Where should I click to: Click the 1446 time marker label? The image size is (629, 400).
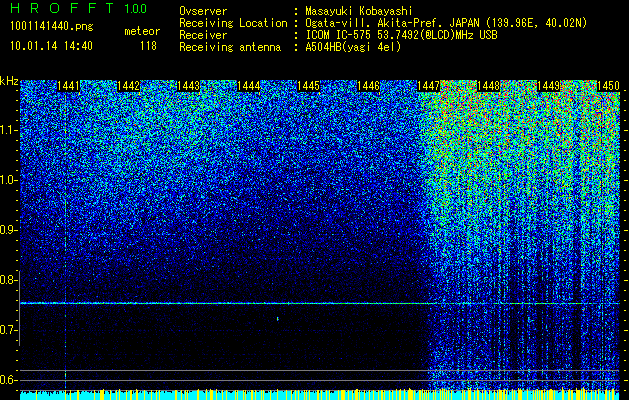pyautogui.click(x=369, y=86)
